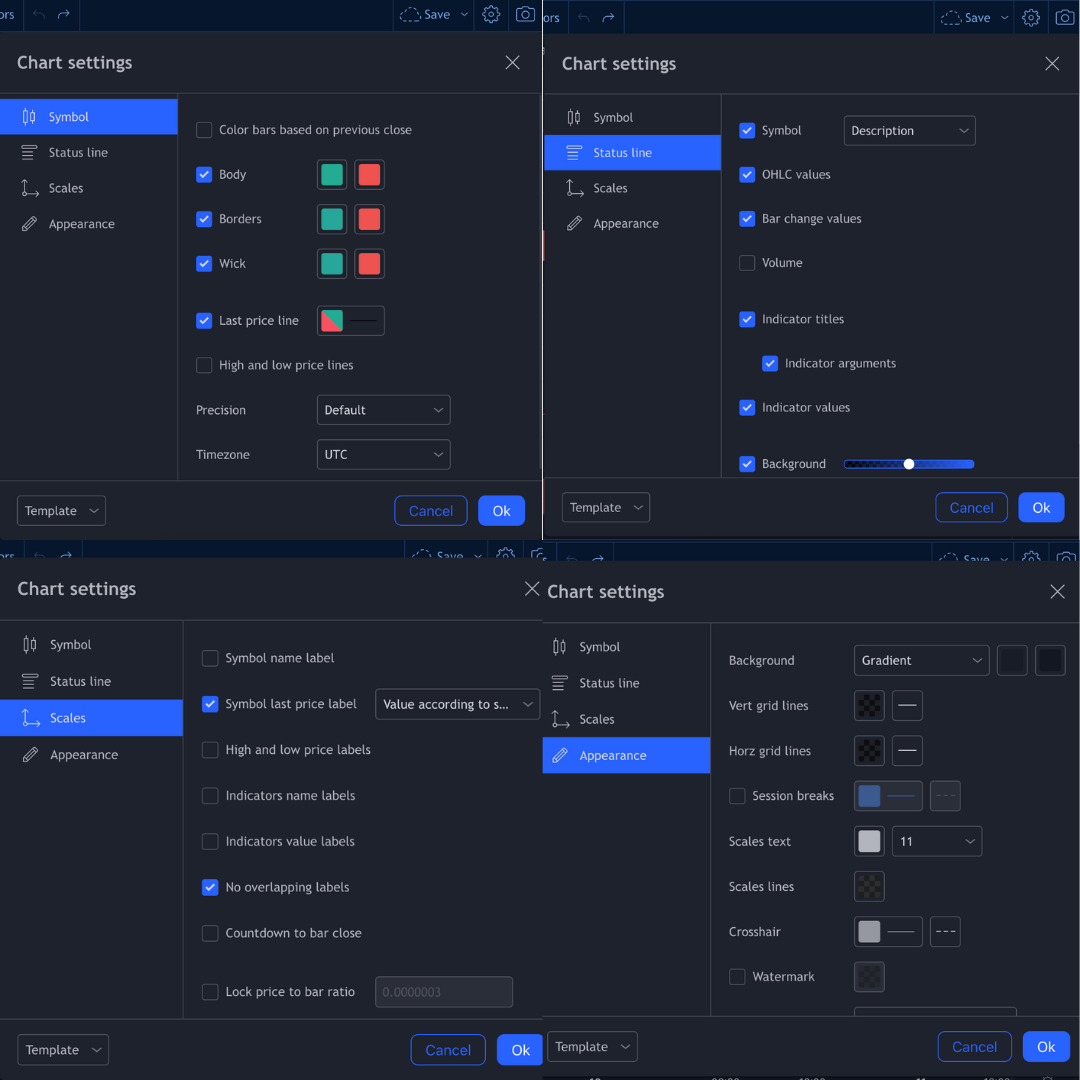
Task: Enable the Volume checkbox
Action: 747,263
